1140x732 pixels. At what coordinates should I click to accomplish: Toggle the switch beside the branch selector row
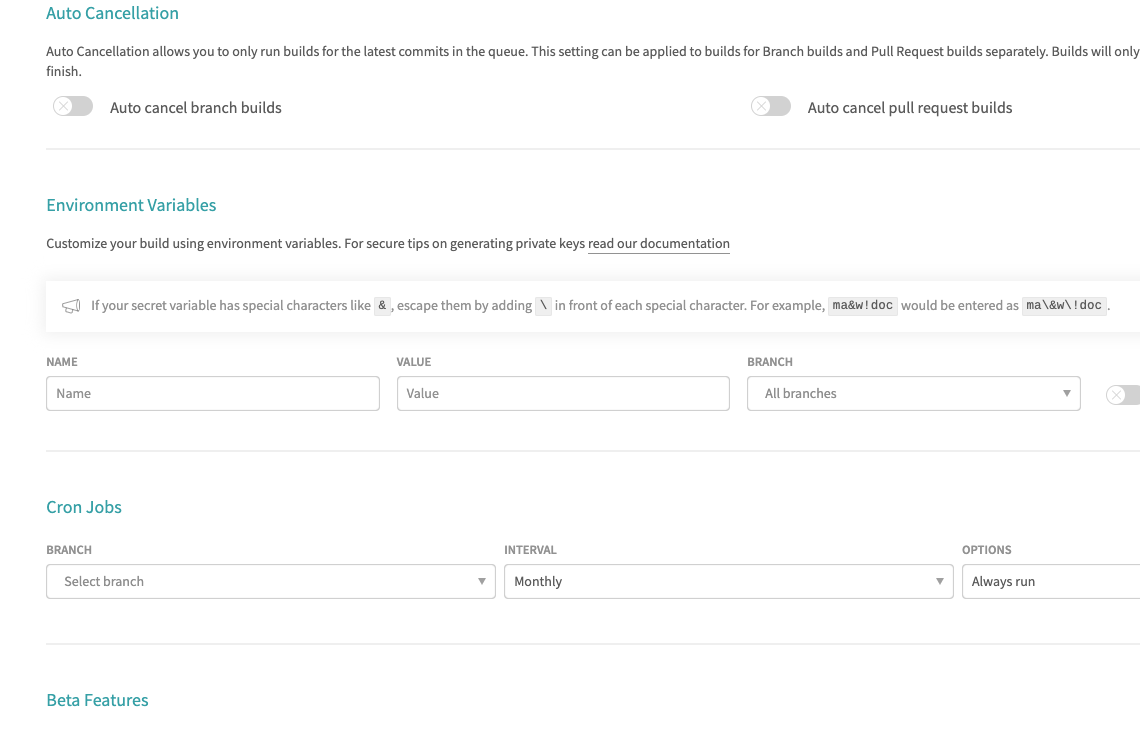tap(1123, 395)
